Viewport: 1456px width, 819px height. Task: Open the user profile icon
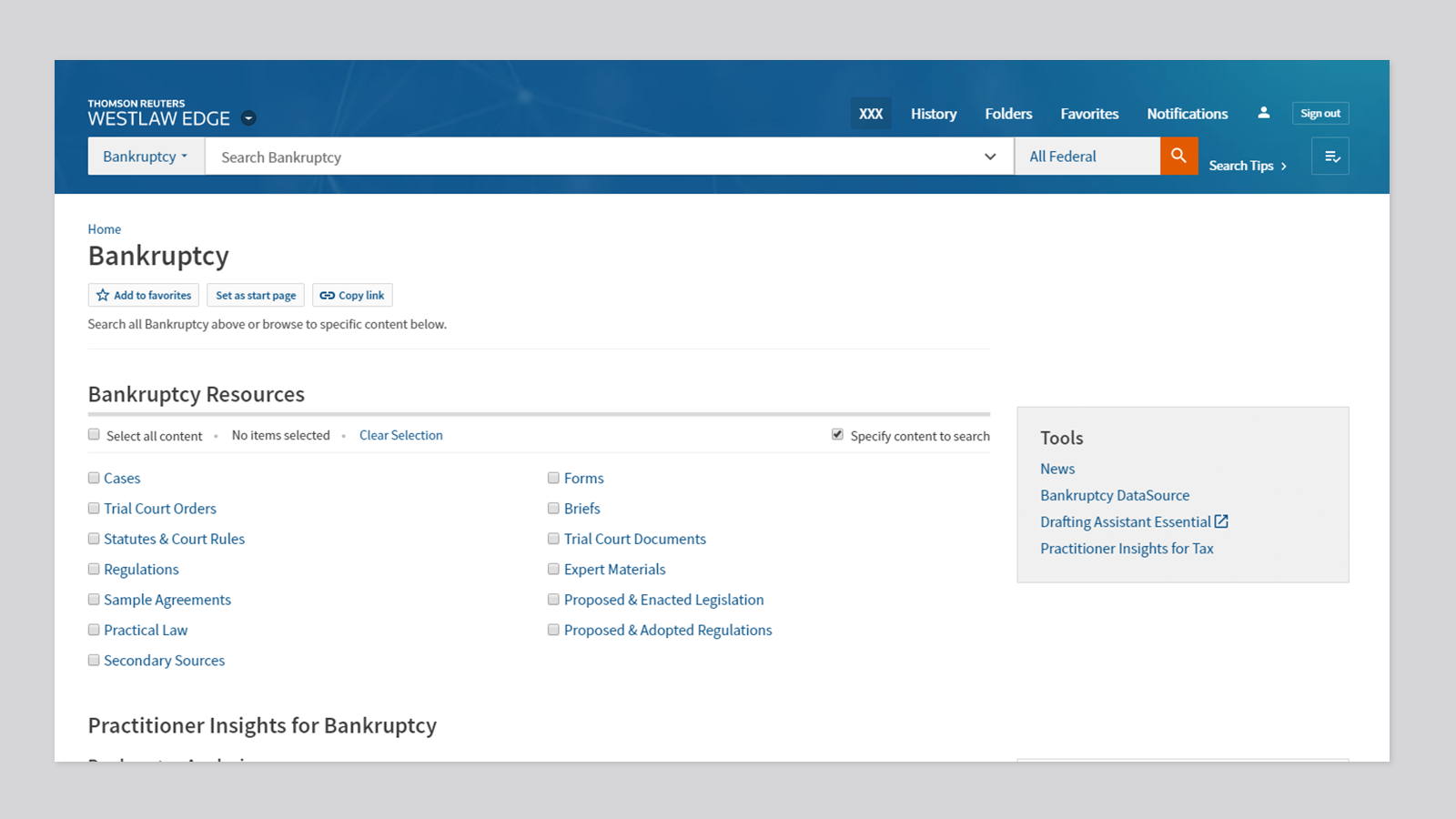tap(1263, 113)
